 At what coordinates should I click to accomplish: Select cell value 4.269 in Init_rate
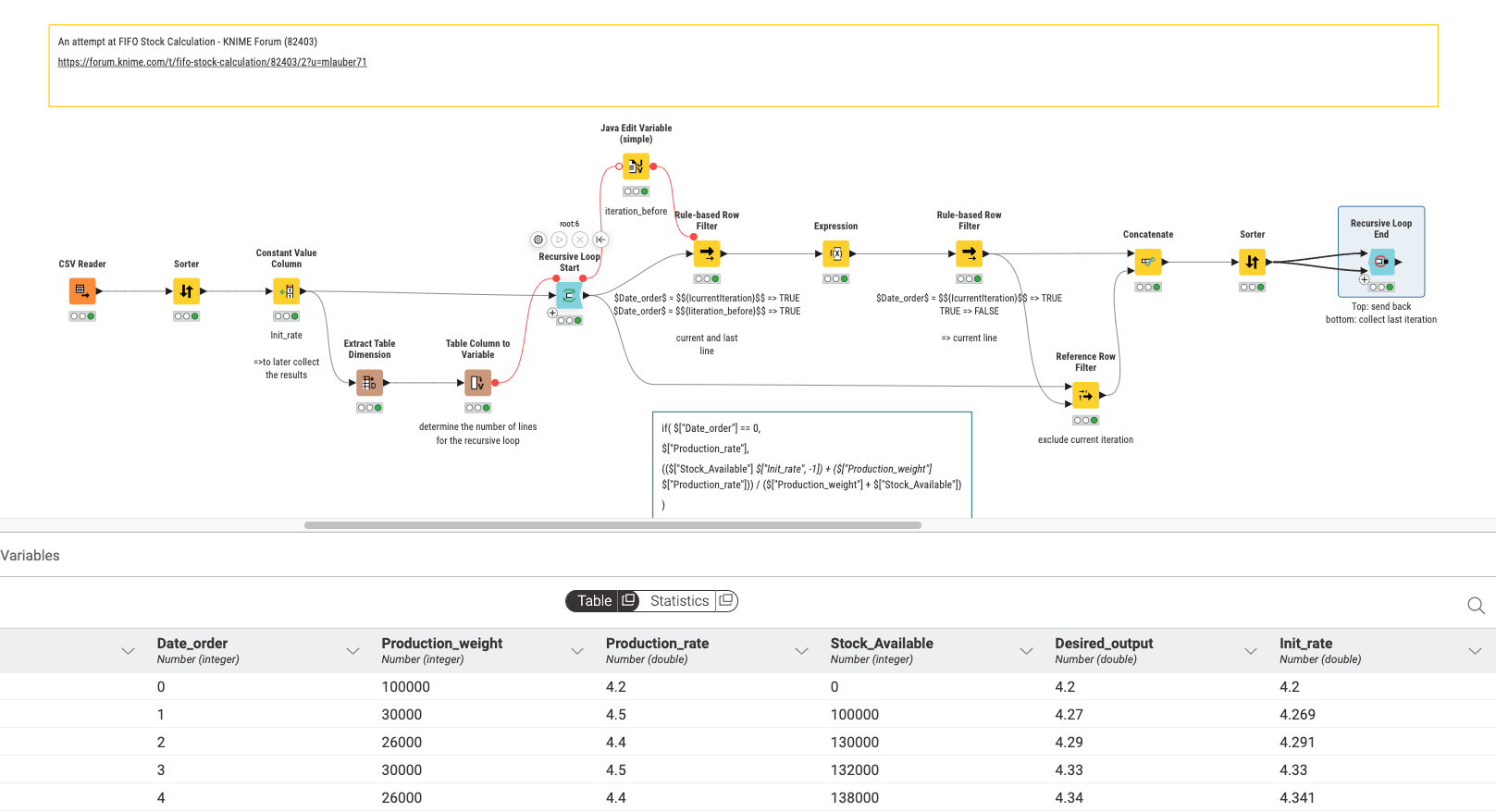coord(1297,715)
